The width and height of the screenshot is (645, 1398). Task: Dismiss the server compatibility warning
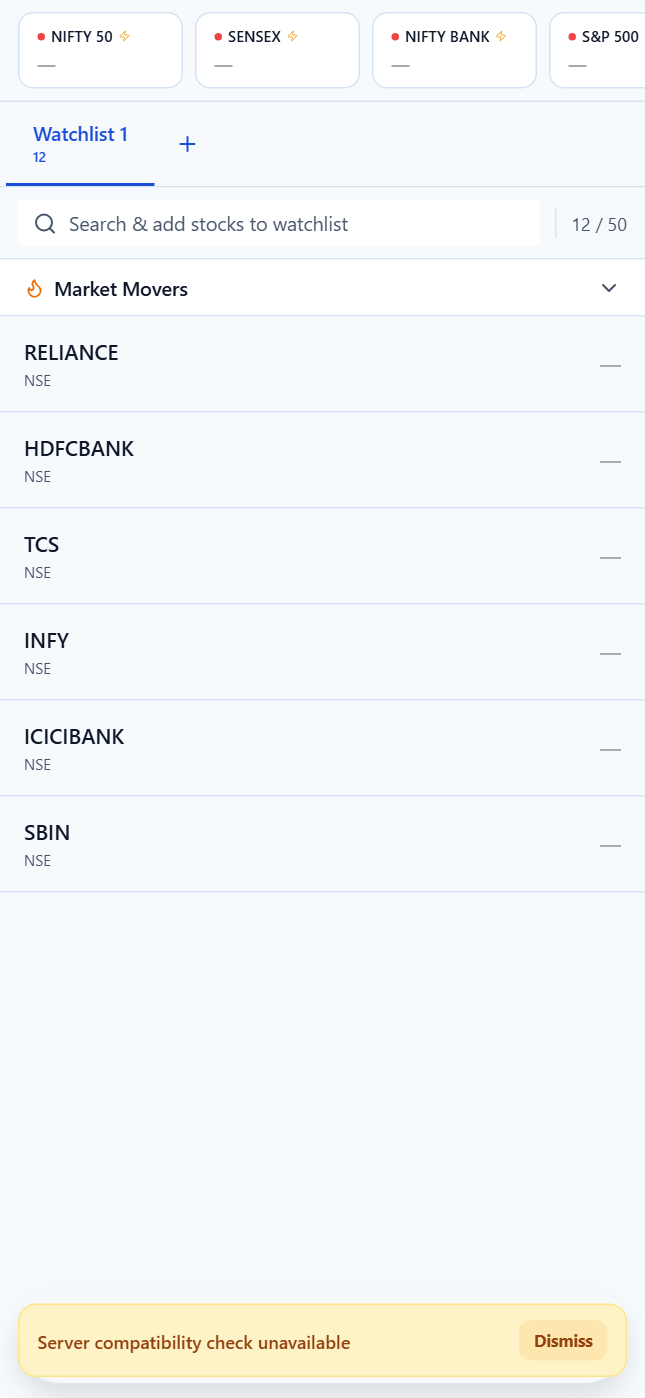pyautogui.click(x=562, y=1341)
